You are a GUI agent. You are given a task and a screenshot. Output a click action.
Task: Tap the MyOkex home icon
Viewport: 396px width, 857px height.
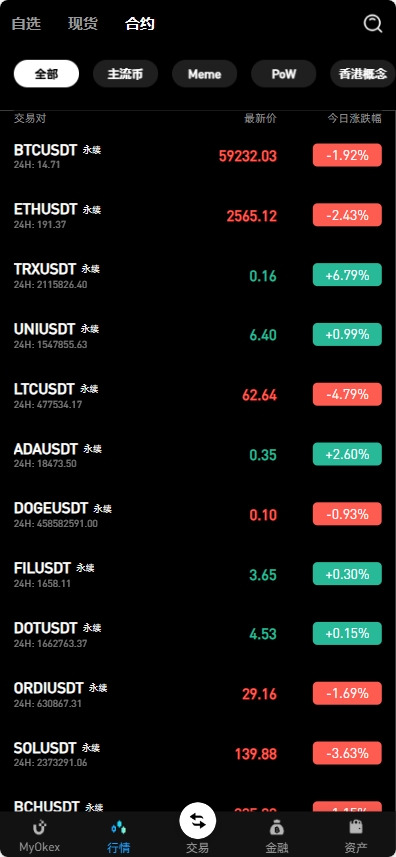39,827
